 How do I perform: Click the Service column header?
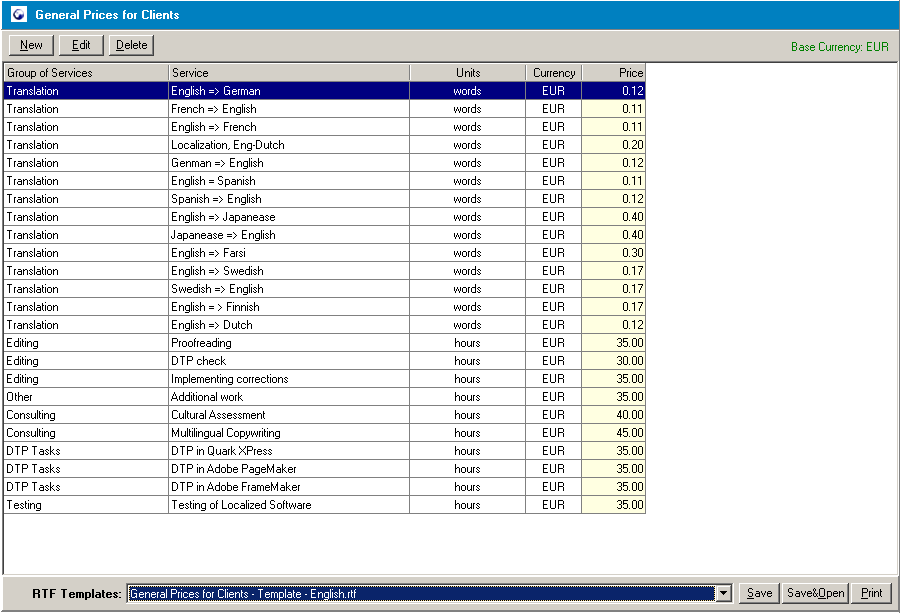pos(290,72)
